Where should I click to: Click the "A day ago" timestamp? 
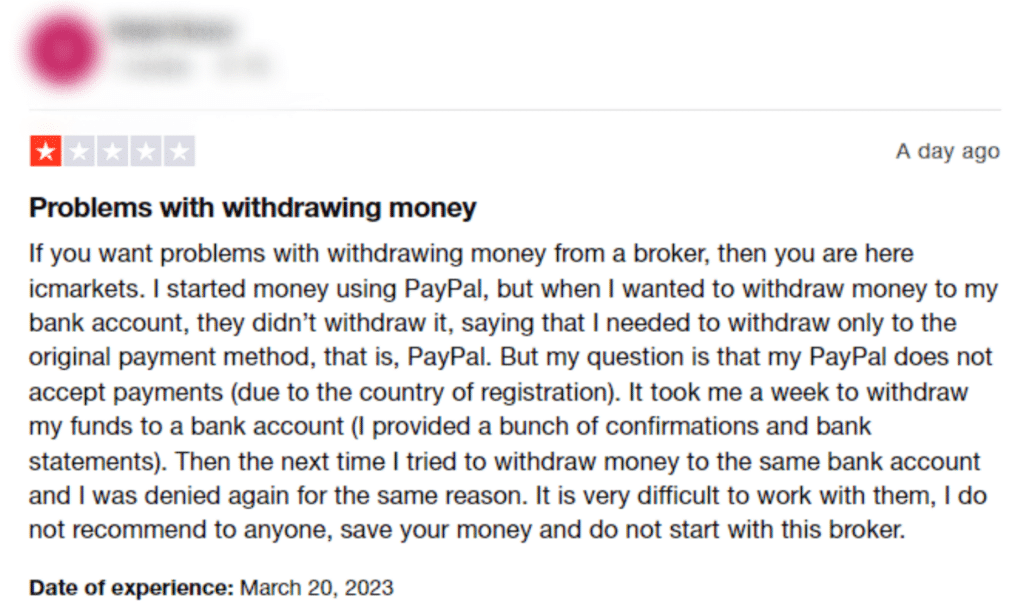click(948, 152)
